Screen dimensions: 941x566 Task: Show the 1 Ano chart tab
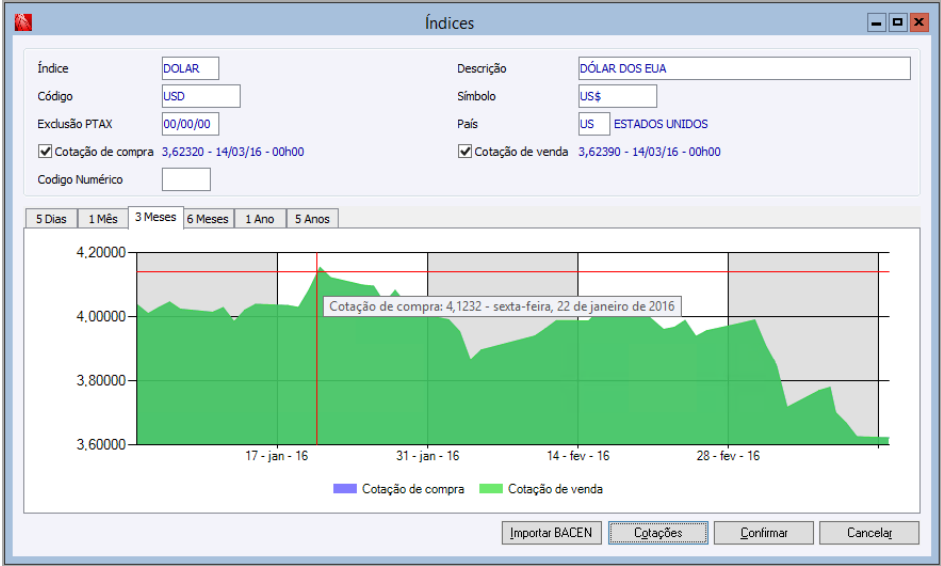pyautogui.click(x=260, y=219)
